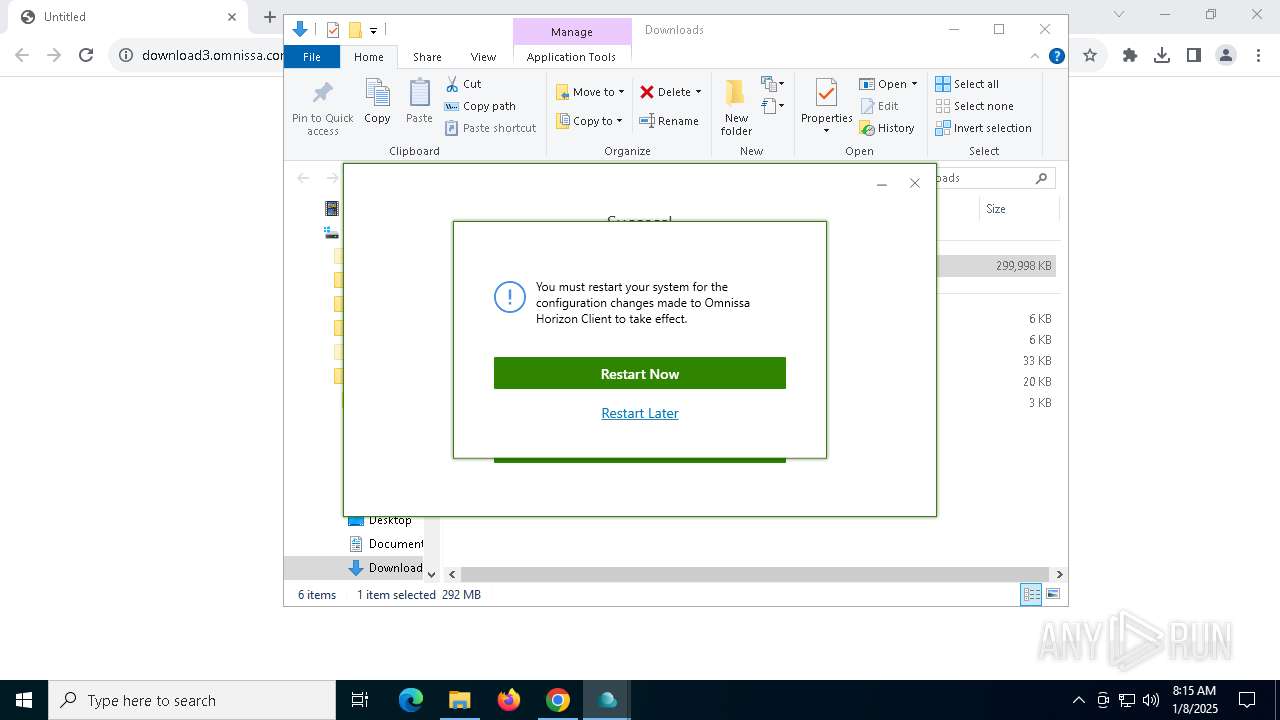Open file History from ribbon
1280x720 pixels.
click(887, 128)
